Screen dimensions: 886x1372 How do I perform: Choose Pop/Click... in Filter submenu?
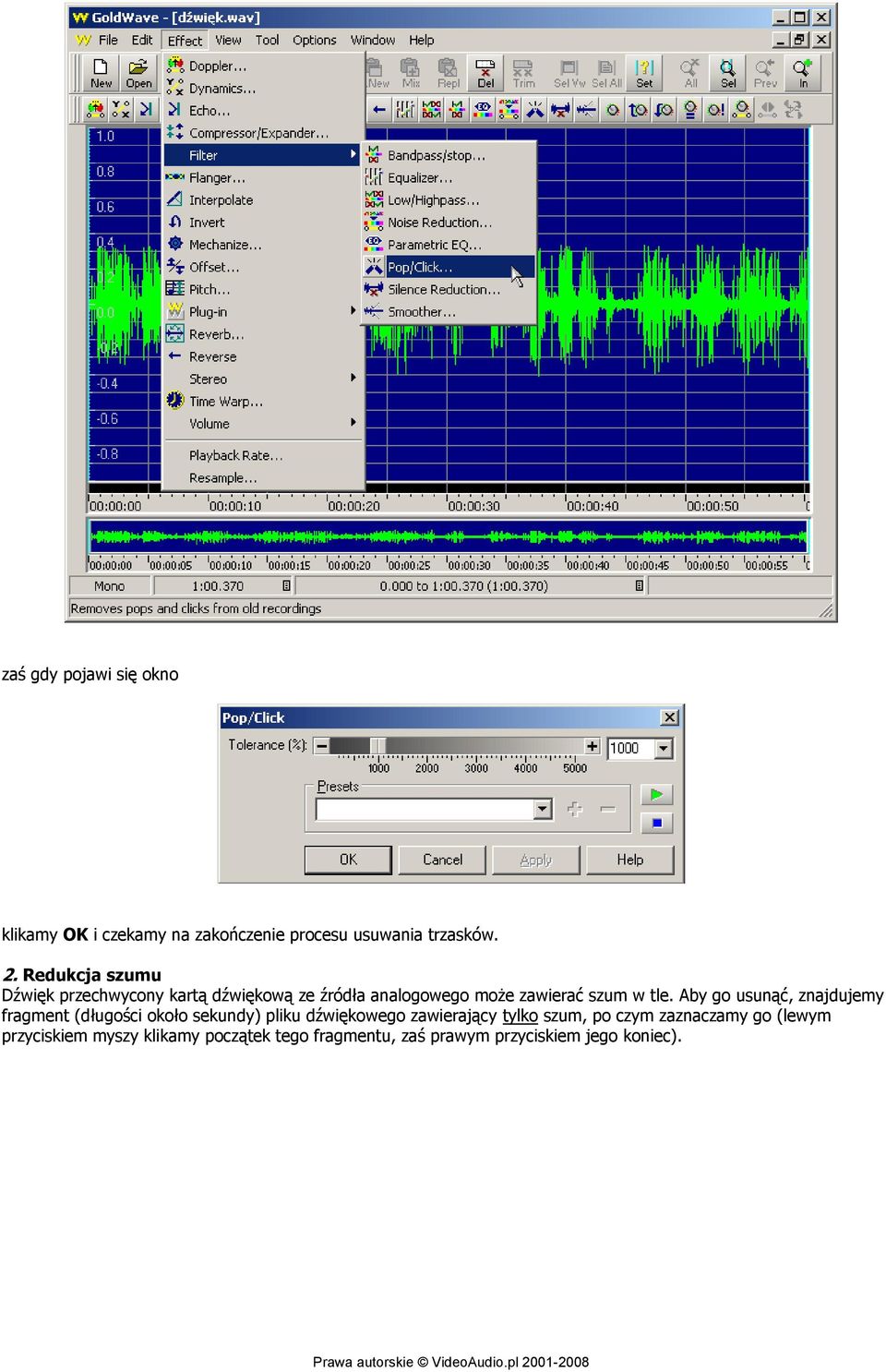449,267
